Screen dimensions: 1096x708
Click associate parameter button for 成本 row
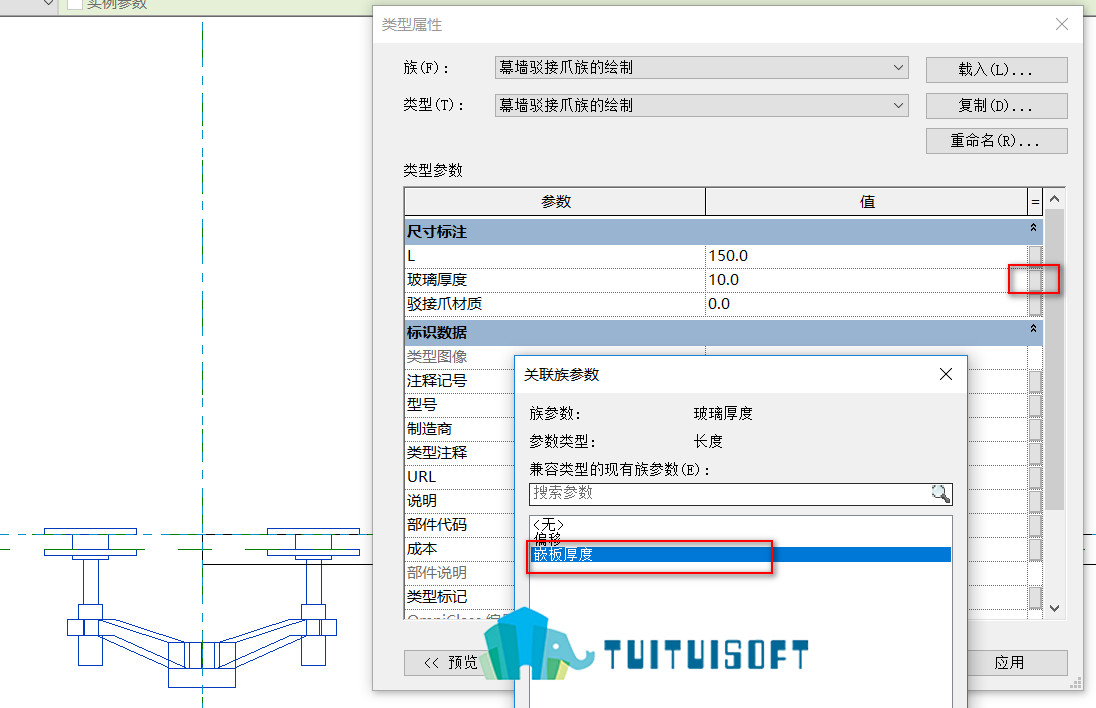point(1034,549)
